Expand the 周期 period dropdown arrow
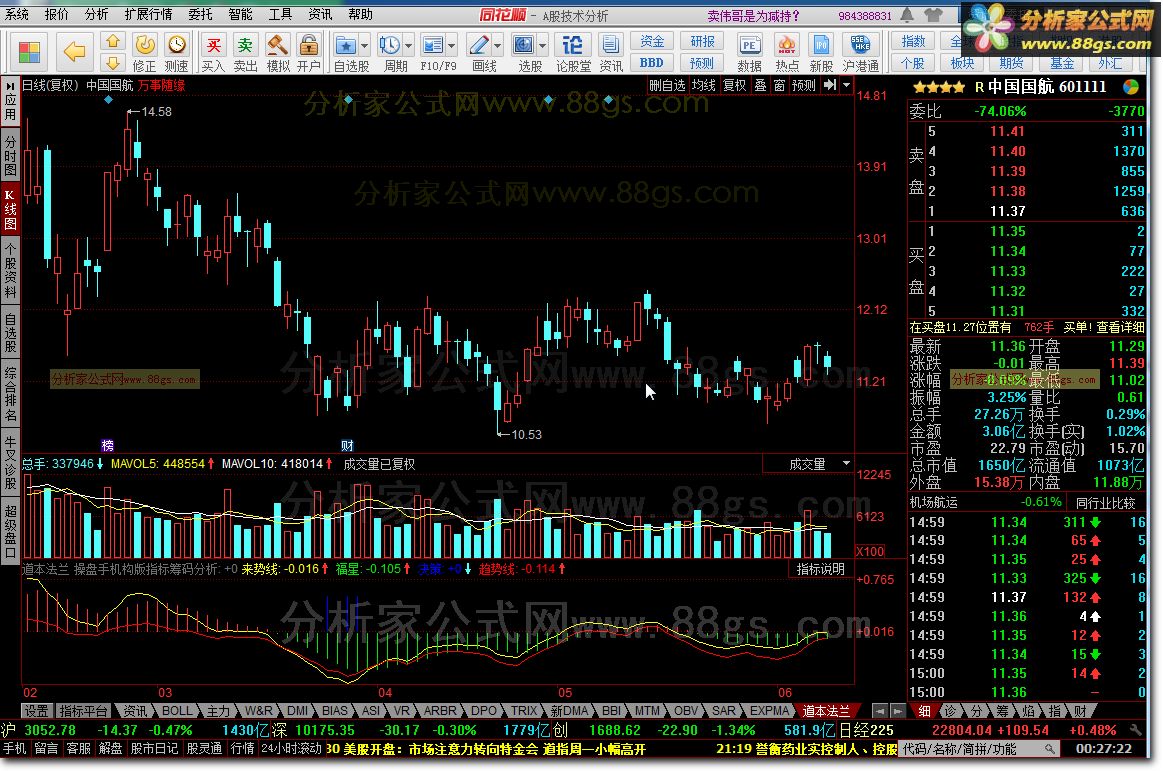 coord(408,46)
